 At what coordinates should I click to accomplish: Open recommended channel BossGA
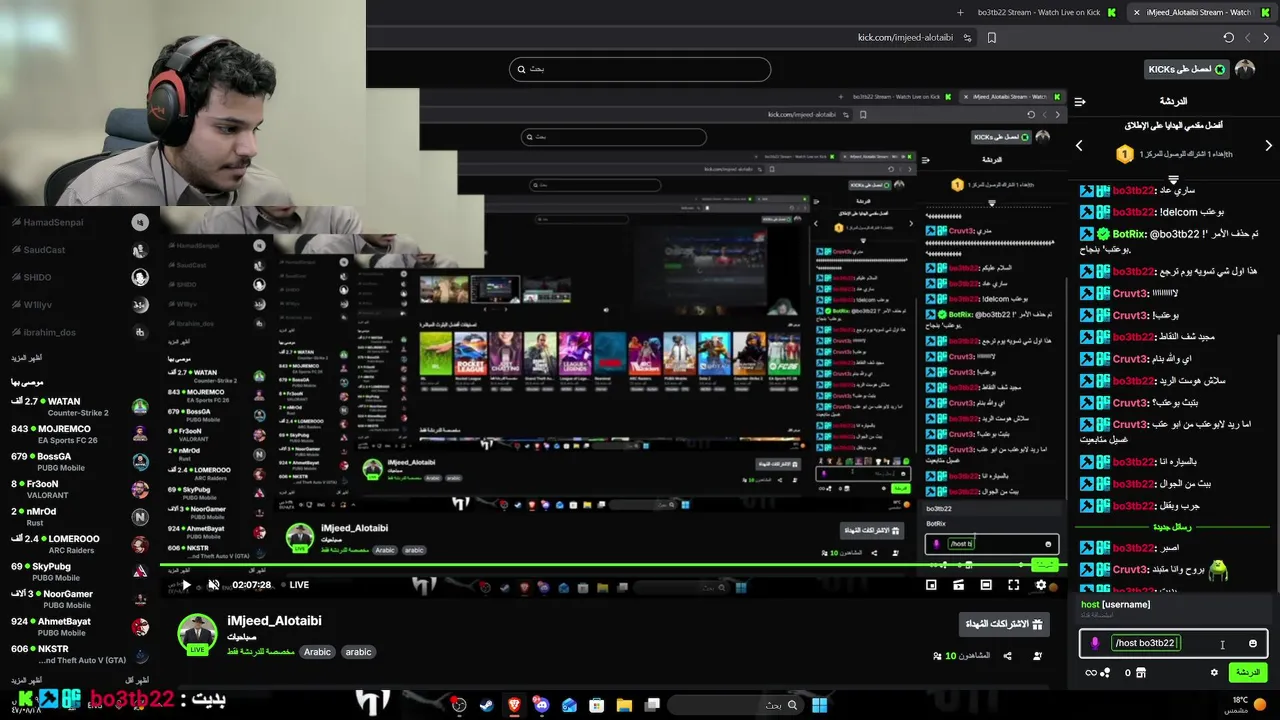pyautogui.click(x=80, y=462)
